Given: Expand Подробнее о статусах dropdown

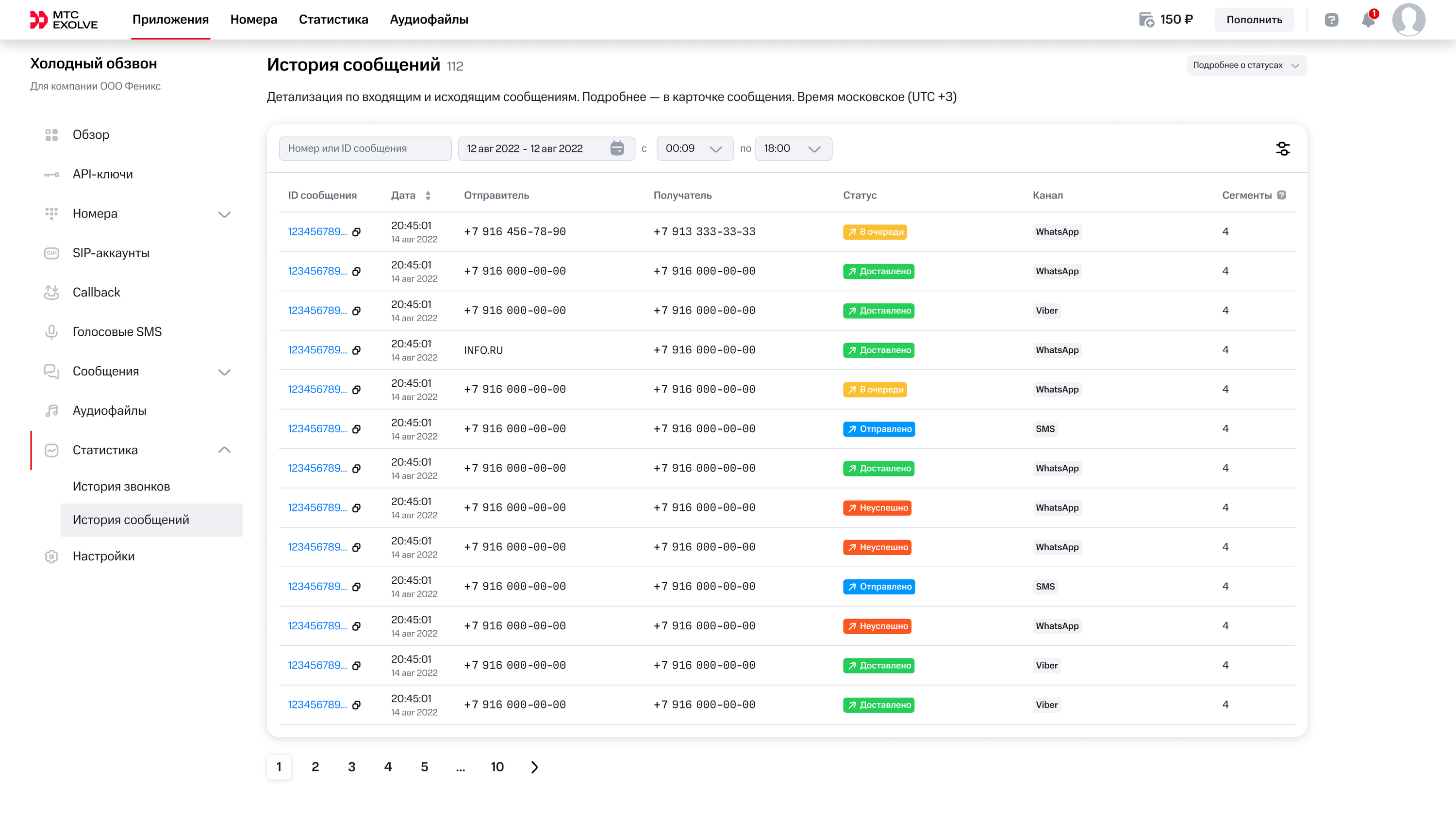Looking at the screenshot, I should pyautogui.click(x=1246, y=65).
